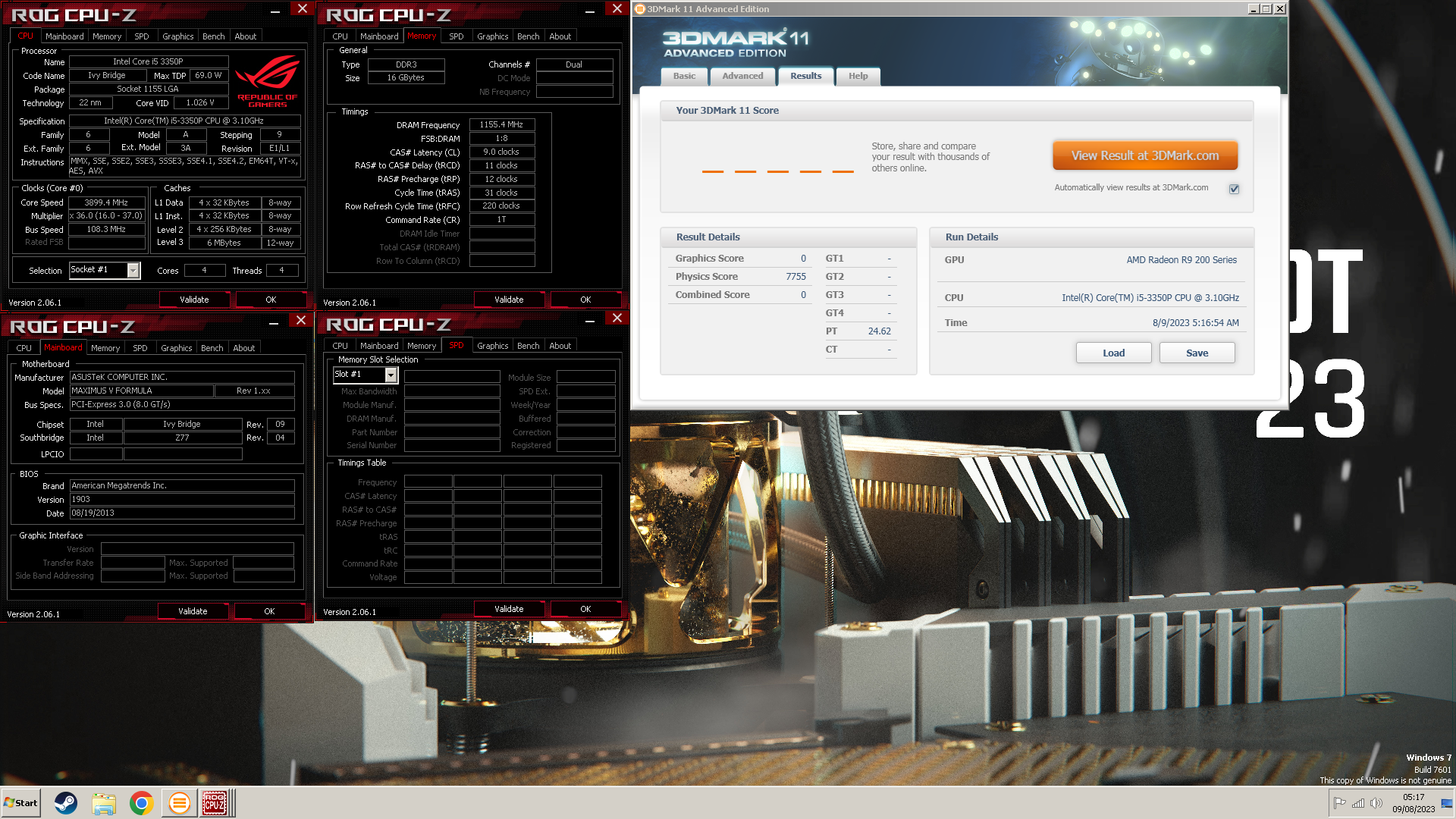Open Windows Explorer folder icon in taskbar
This screenshot has width=1456, height=819.
pyautogui.click(x=104, y=802)
